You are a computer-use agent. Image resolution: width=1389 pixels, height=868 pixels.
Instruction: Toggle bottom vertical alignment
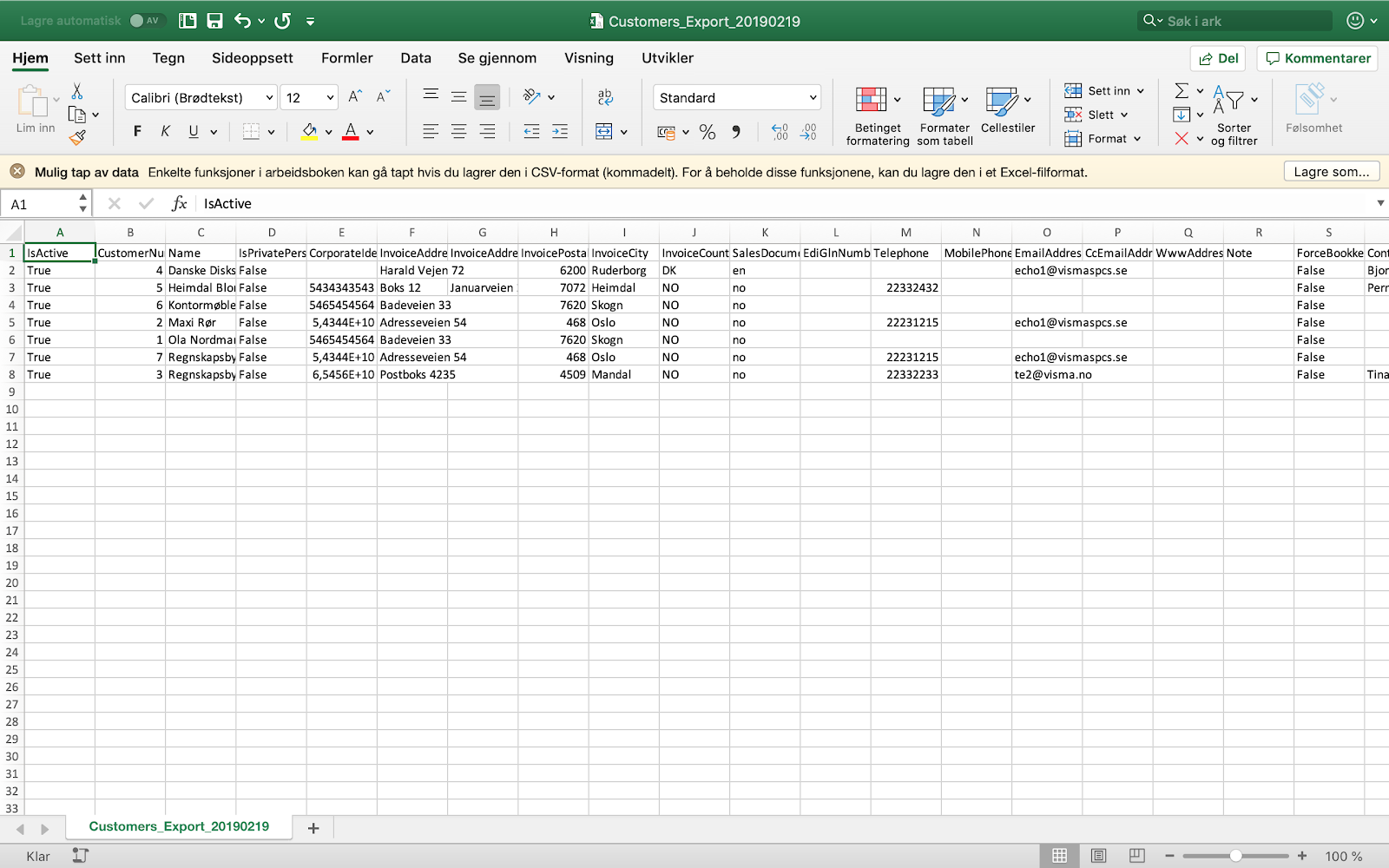[x=487, y=97]
